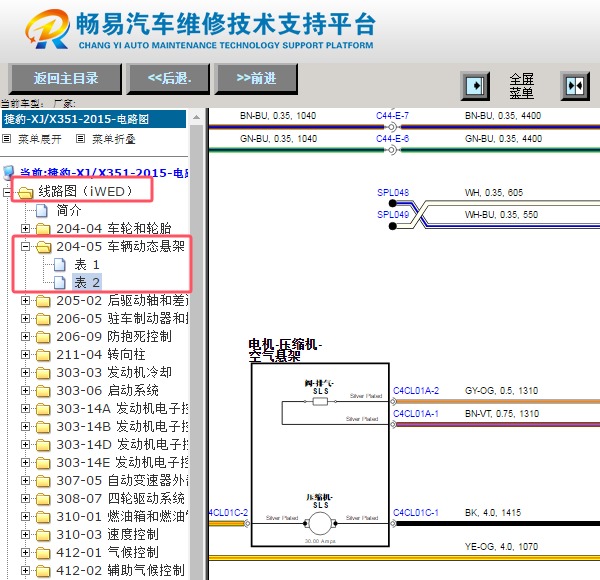Click the 线路图 (iWED) folder icon

tap(25, 192)
